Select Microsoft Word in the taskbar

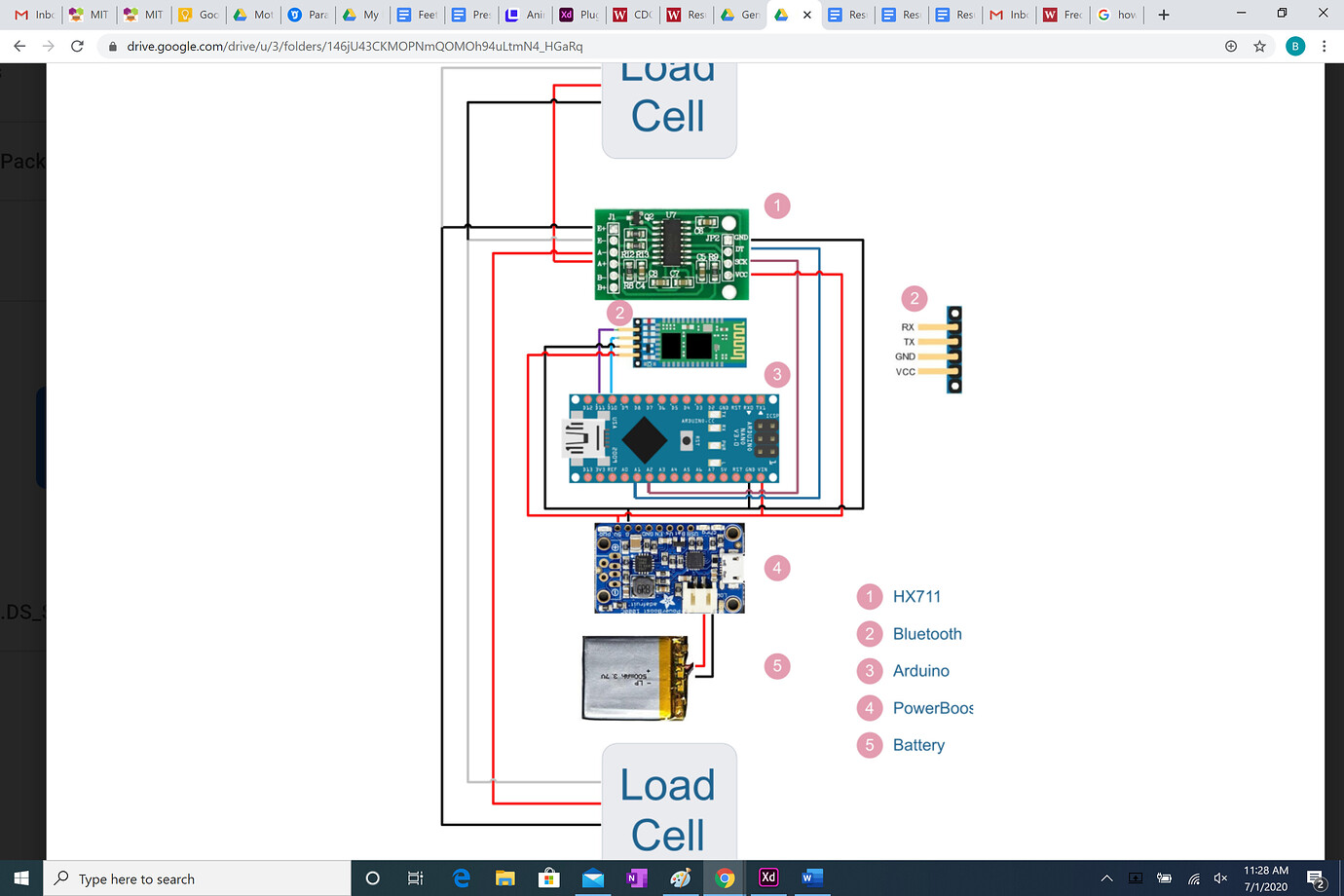[x=812, y=877]
